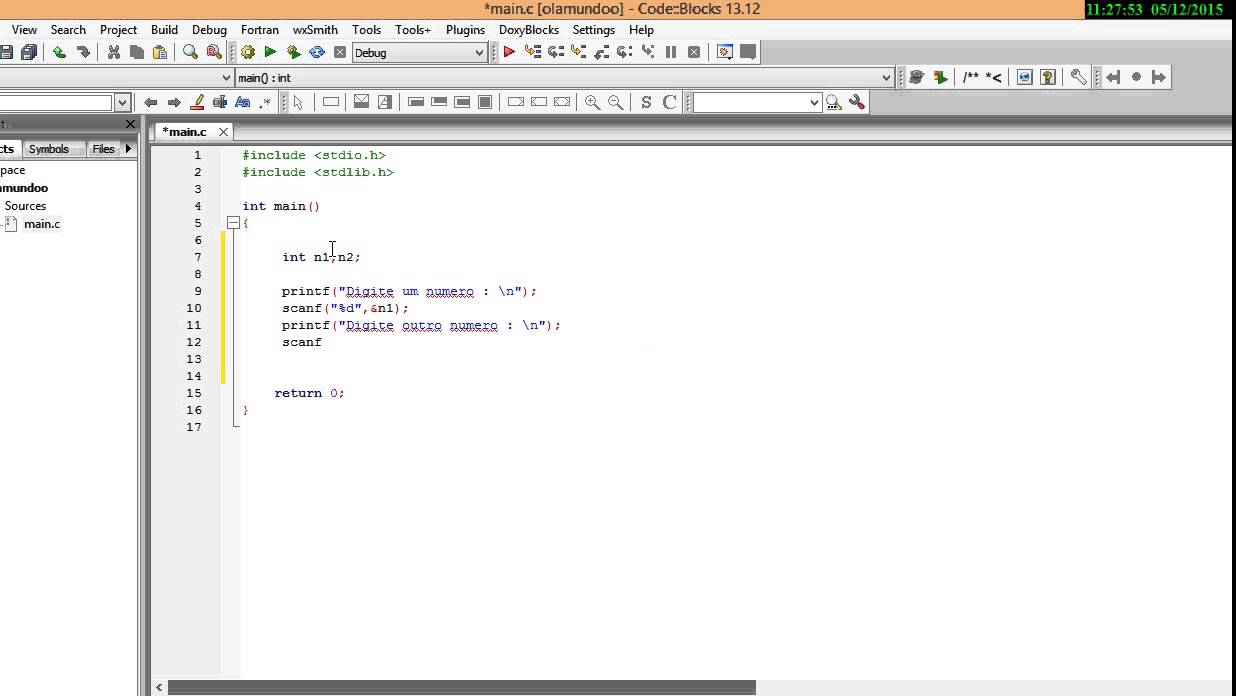Screen dimensions: 1236x696
Task: Click the DoxyBlocks help document icon
Action: 1048,77
